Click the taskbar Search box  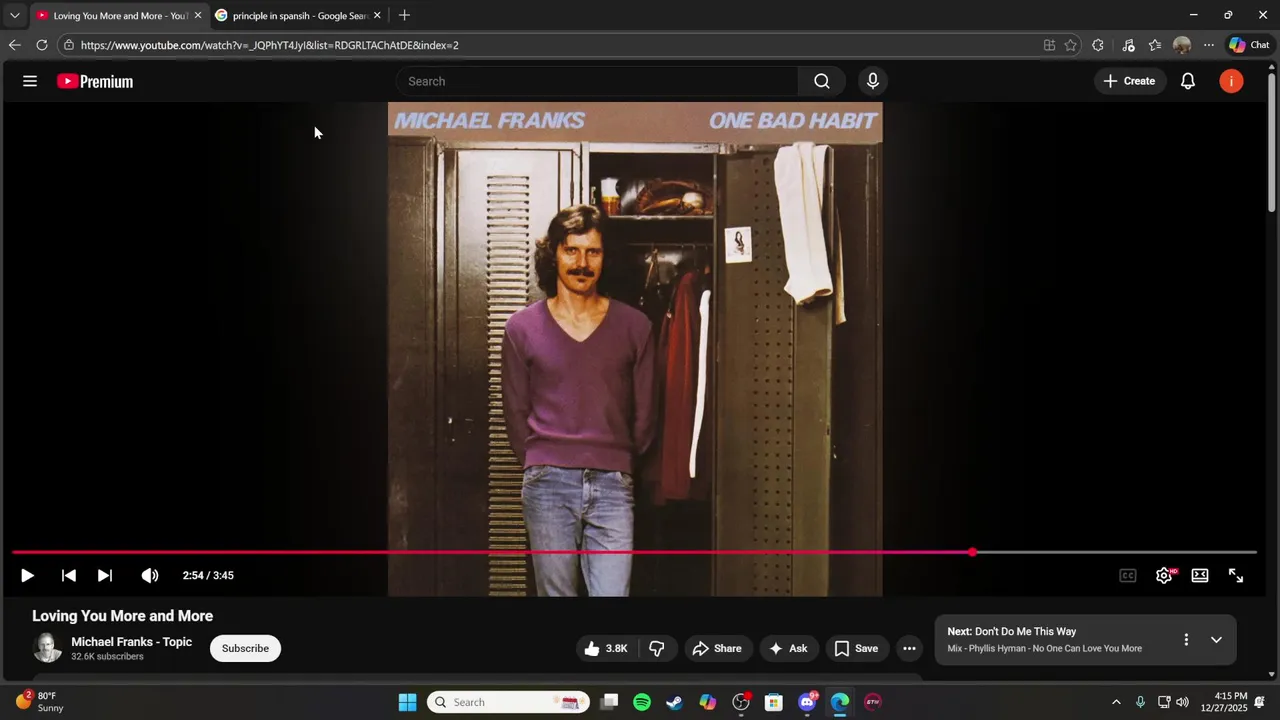point(508,702)
